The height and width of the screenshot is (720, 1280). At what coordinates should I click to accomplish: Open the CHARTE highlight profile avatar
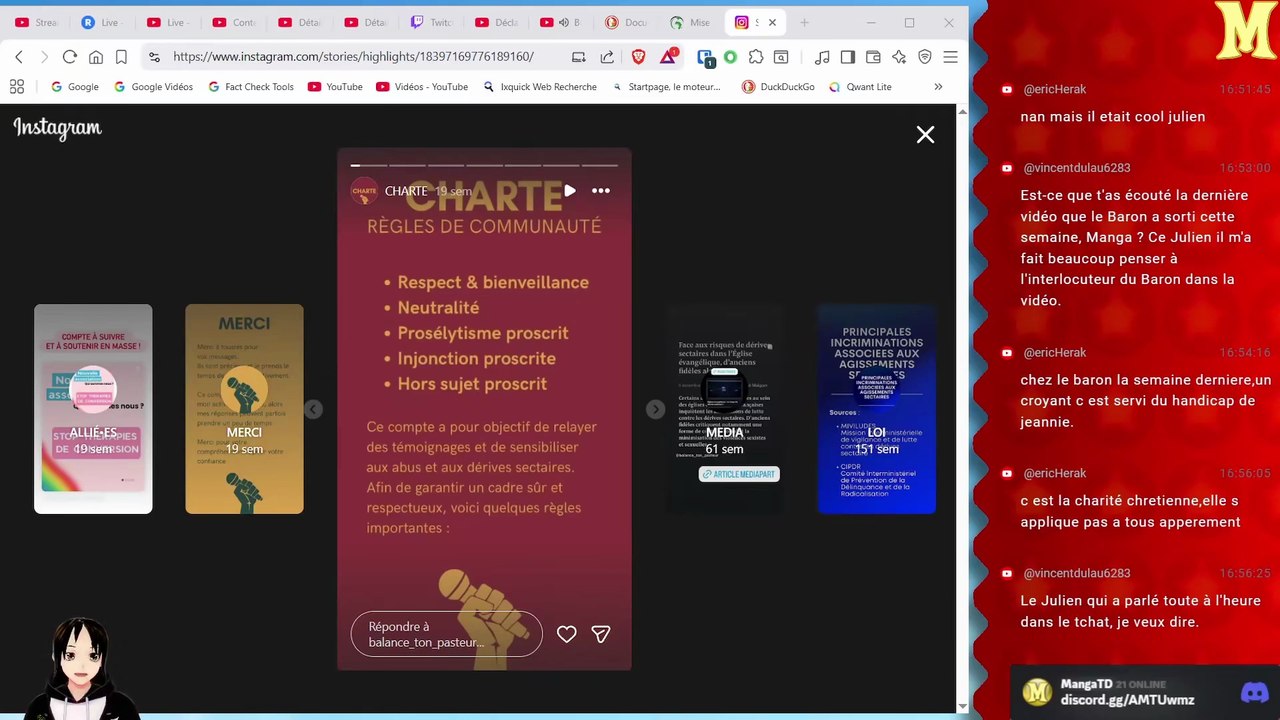[x=364, y=191]
